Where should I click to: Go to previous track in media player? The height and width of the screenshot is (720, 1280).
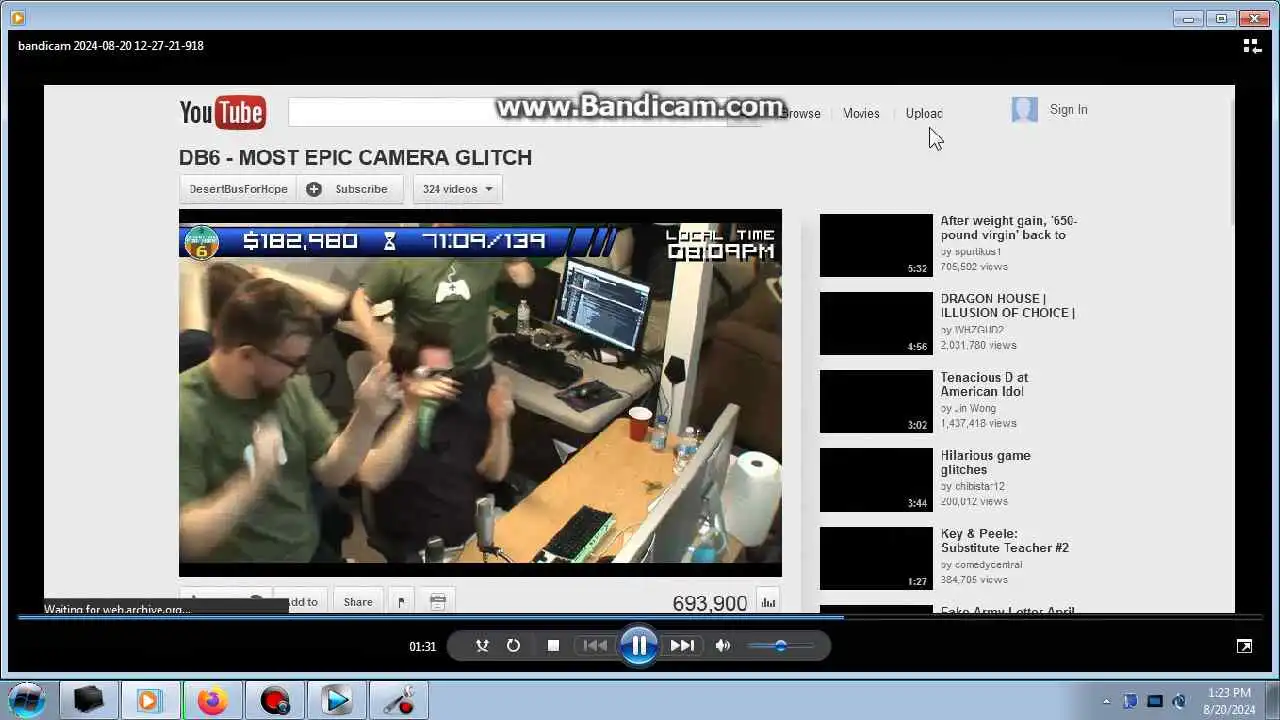click(595, 646)
